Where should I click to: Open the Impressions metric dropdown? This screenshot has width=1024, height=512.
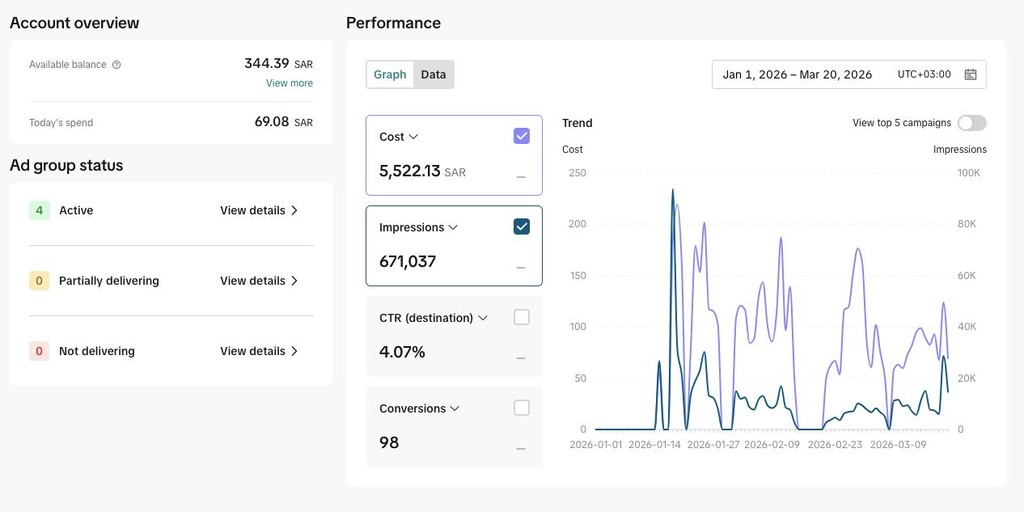[x=453, y=228]
